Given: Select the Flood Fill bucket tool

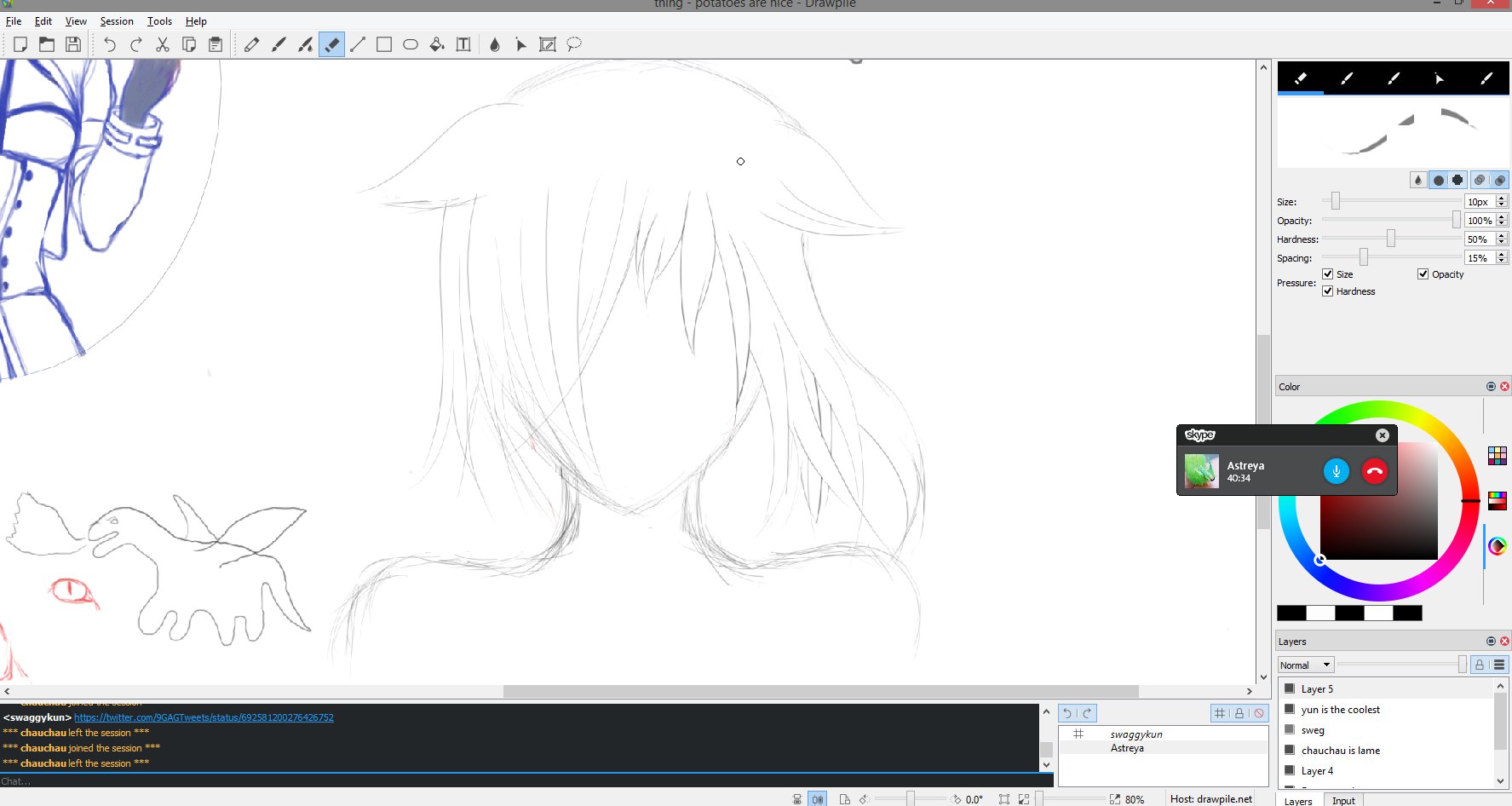Looking at the screenshot, I should click(x=437, y=44).
